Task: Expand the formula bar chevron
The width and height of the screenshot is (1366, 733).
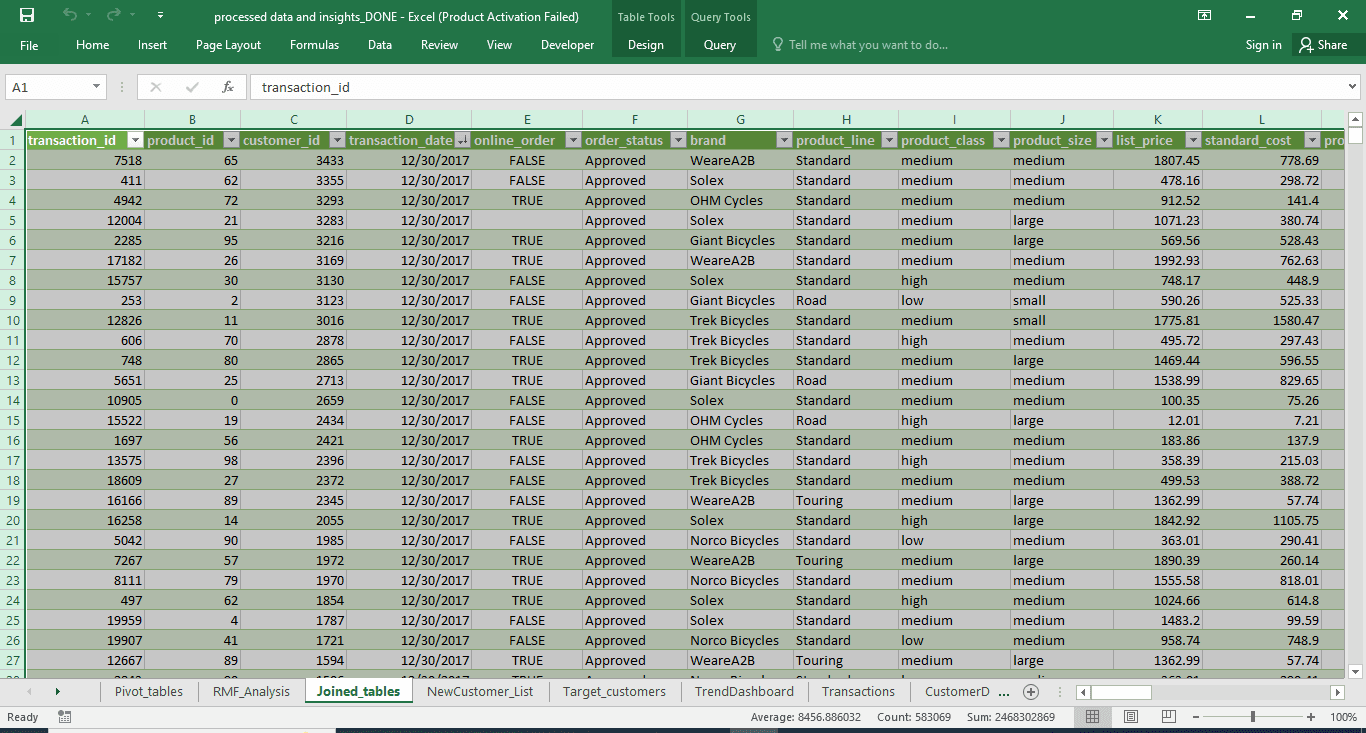Action: 1352,87
